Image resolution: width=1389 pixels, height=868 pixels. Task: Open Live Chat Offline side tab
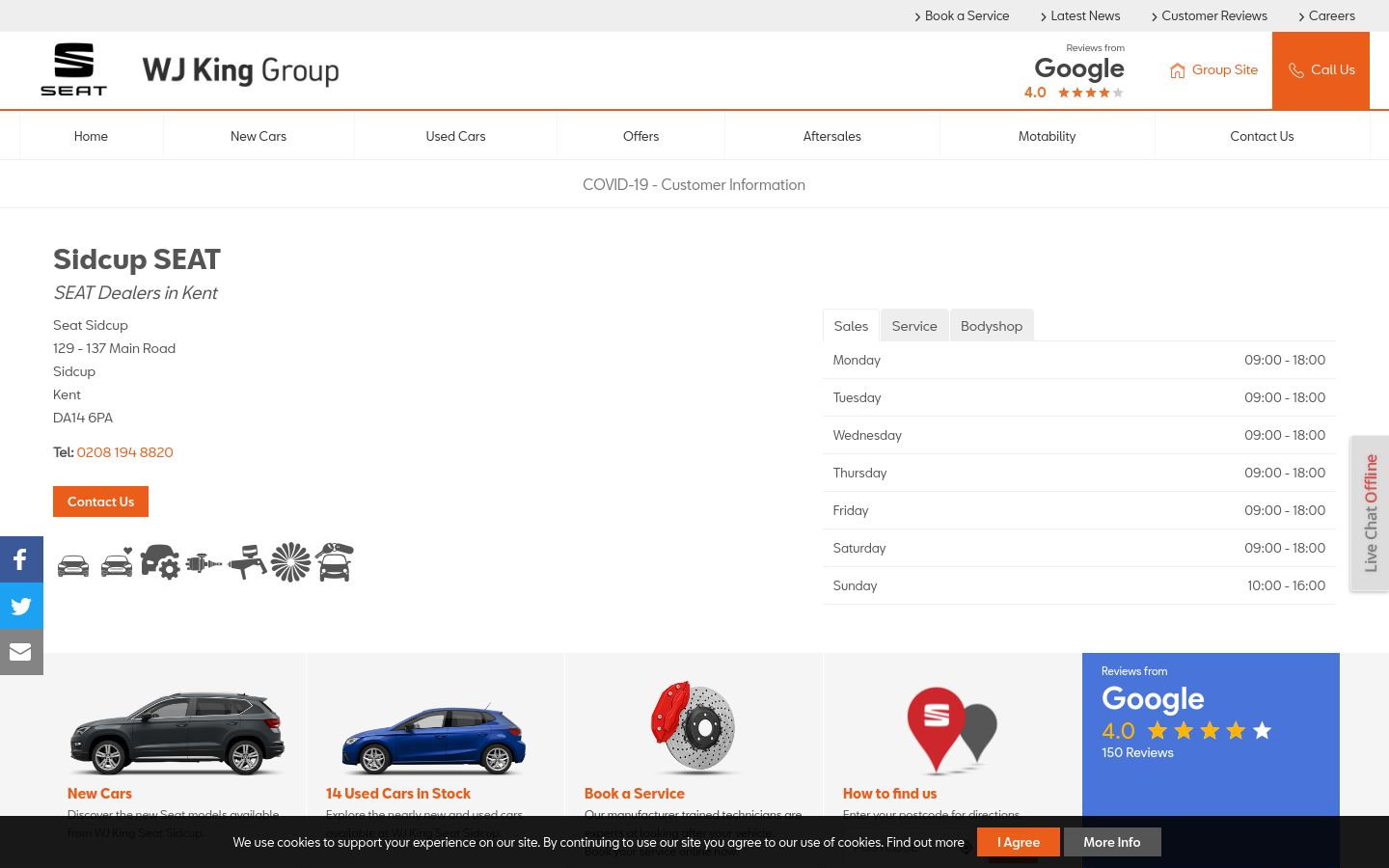click(x=1370, y=513)
